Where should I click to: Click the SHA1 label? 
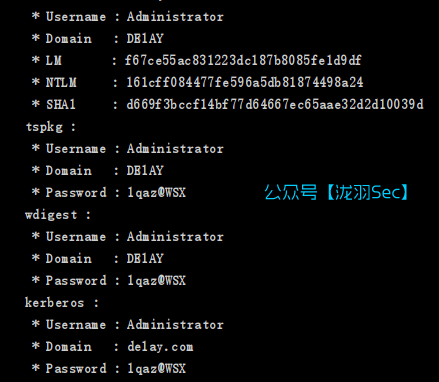point(61,104)
